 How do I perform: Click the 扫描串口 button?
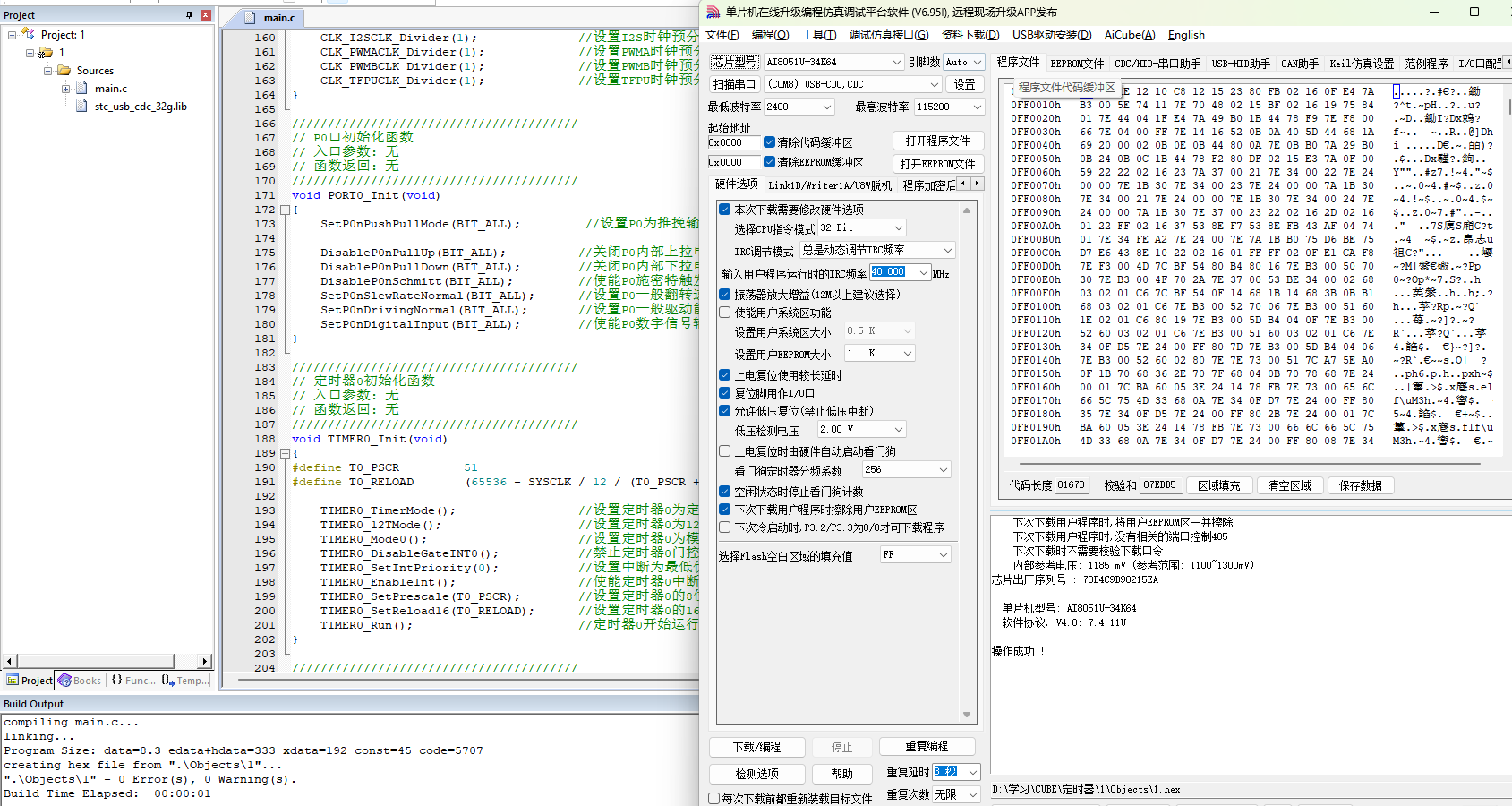735,84
